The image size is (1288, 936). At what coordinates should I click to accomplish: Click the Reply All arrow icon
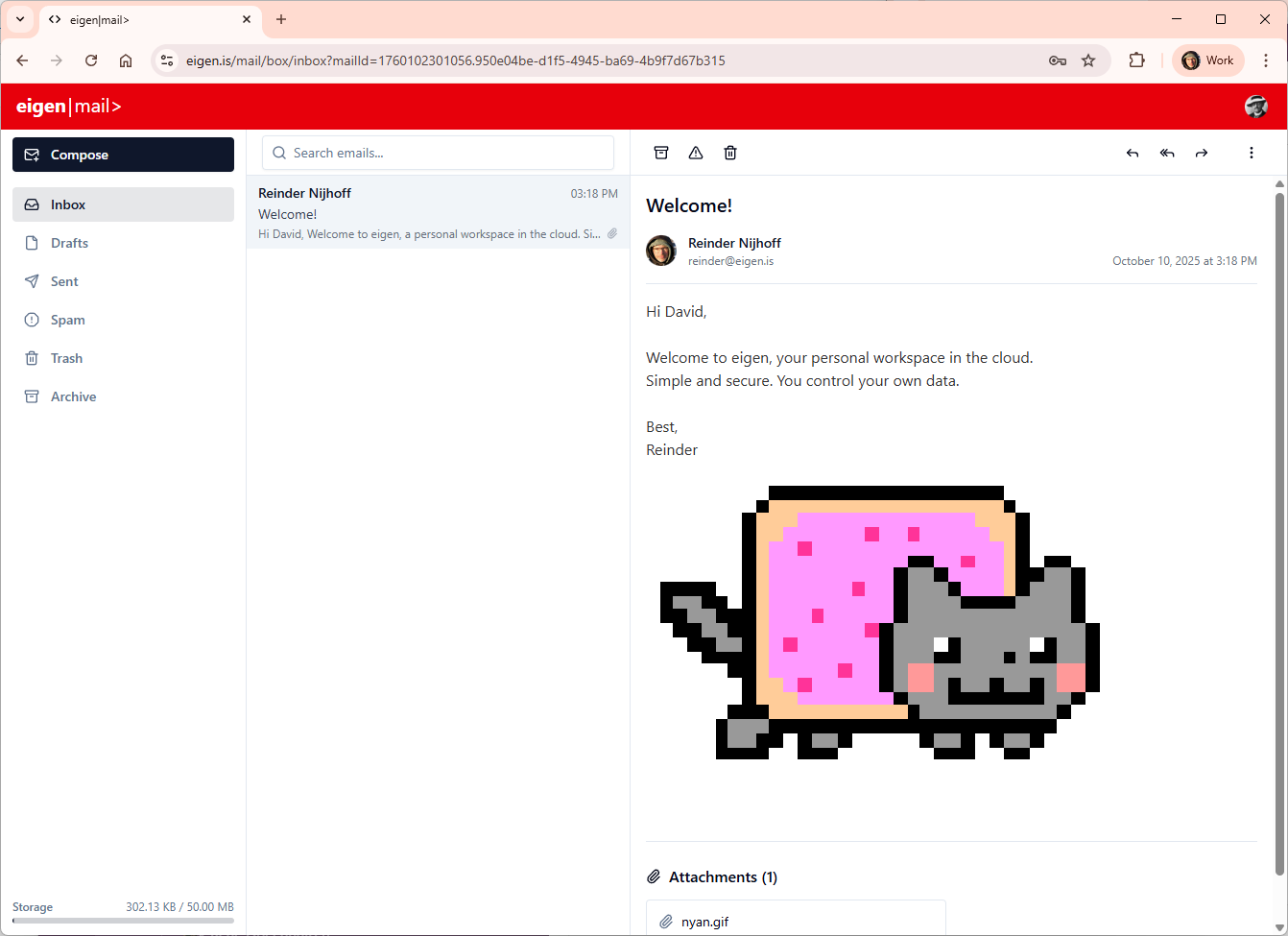(x=1167, y=153)
